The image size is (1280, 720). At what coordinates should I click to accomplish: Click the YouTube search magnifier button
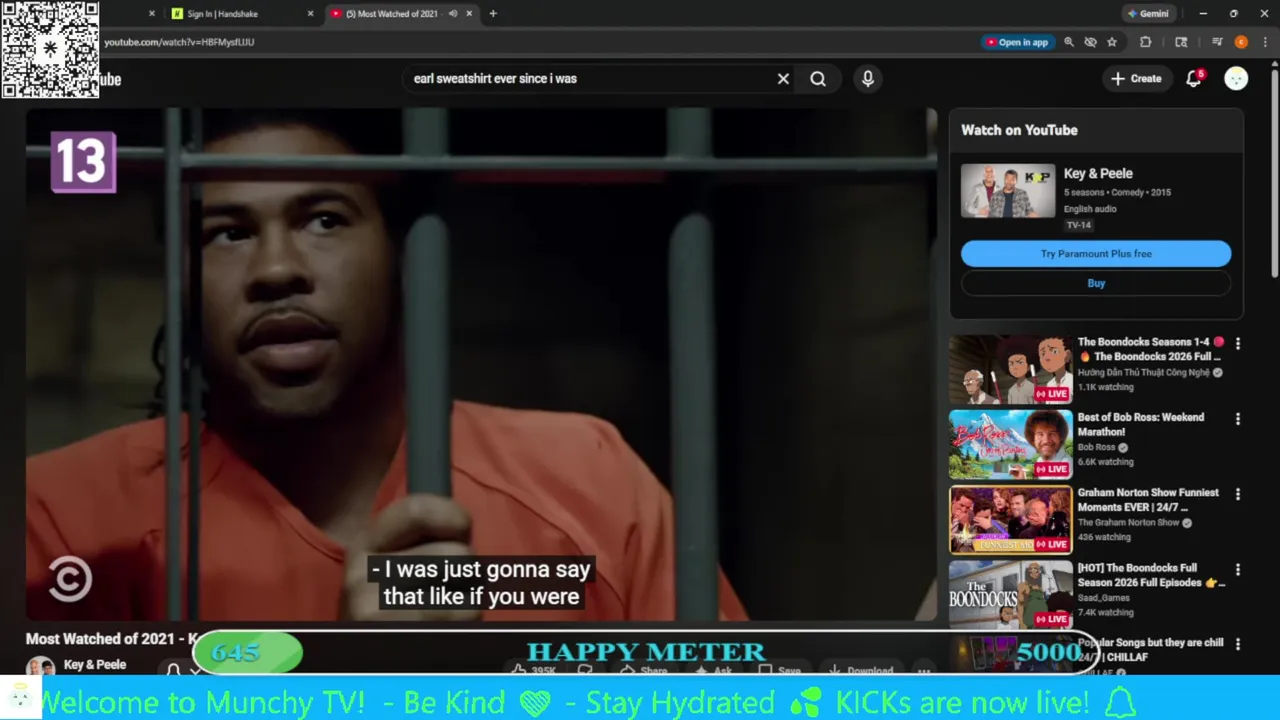coord(818,79)
